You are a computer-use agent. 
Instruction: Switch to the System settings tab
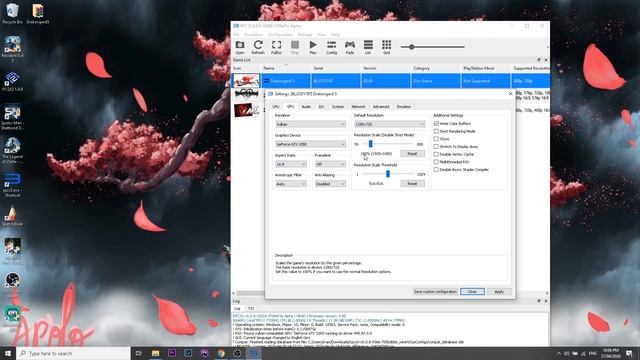(338, 107)
